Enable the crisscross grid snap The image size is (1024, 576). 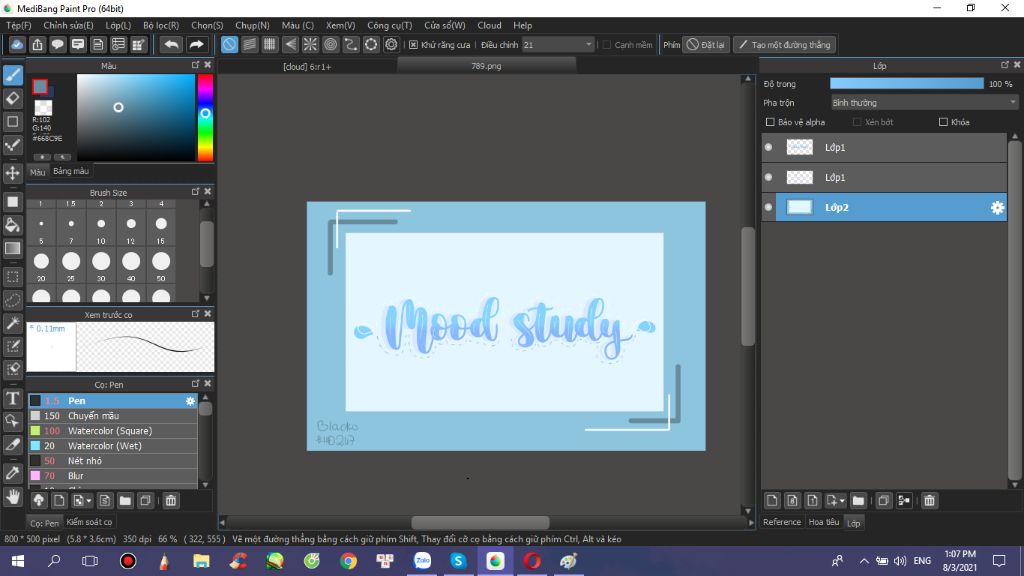270,44
